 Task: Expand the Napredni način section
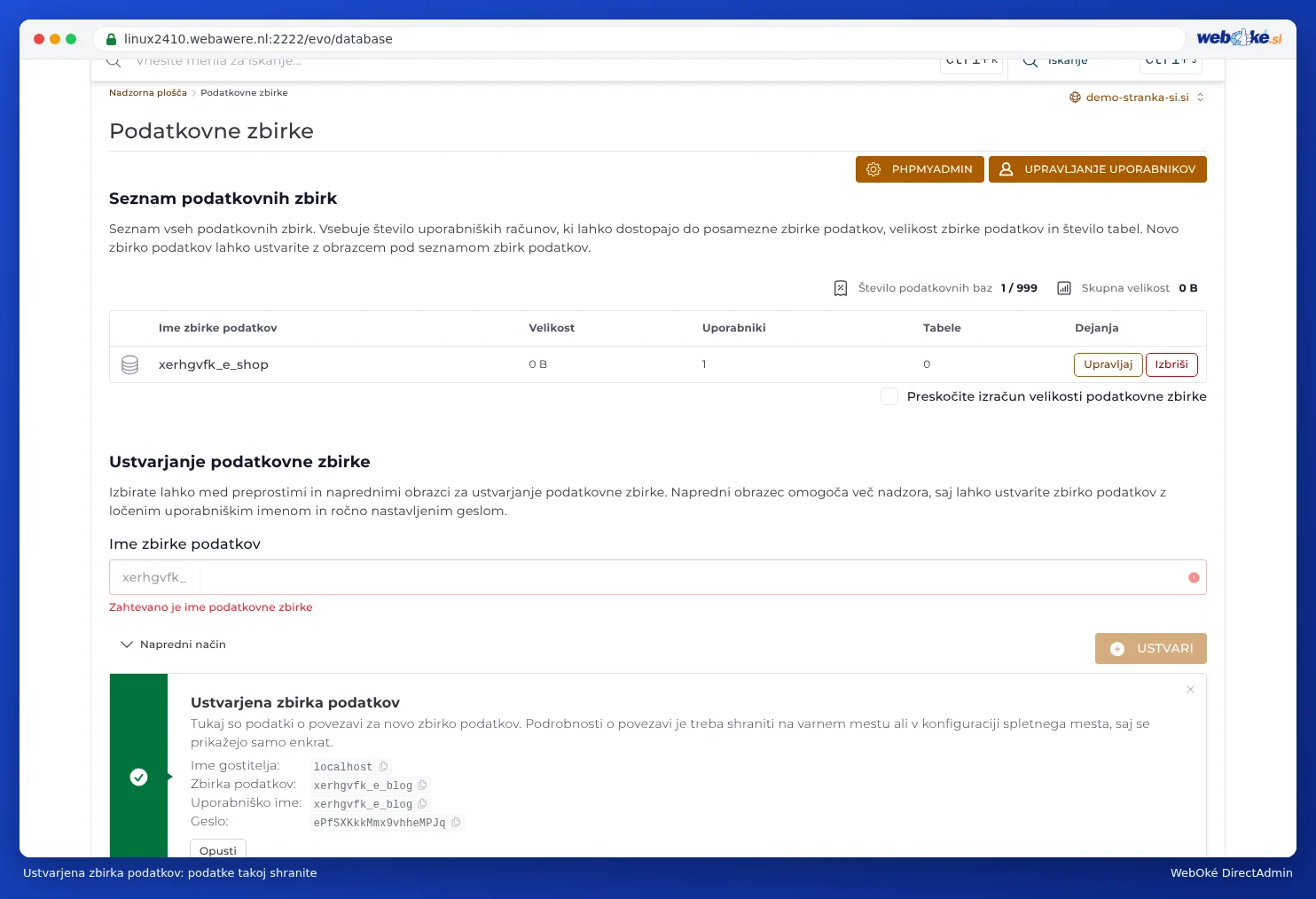tap(174, 645)
